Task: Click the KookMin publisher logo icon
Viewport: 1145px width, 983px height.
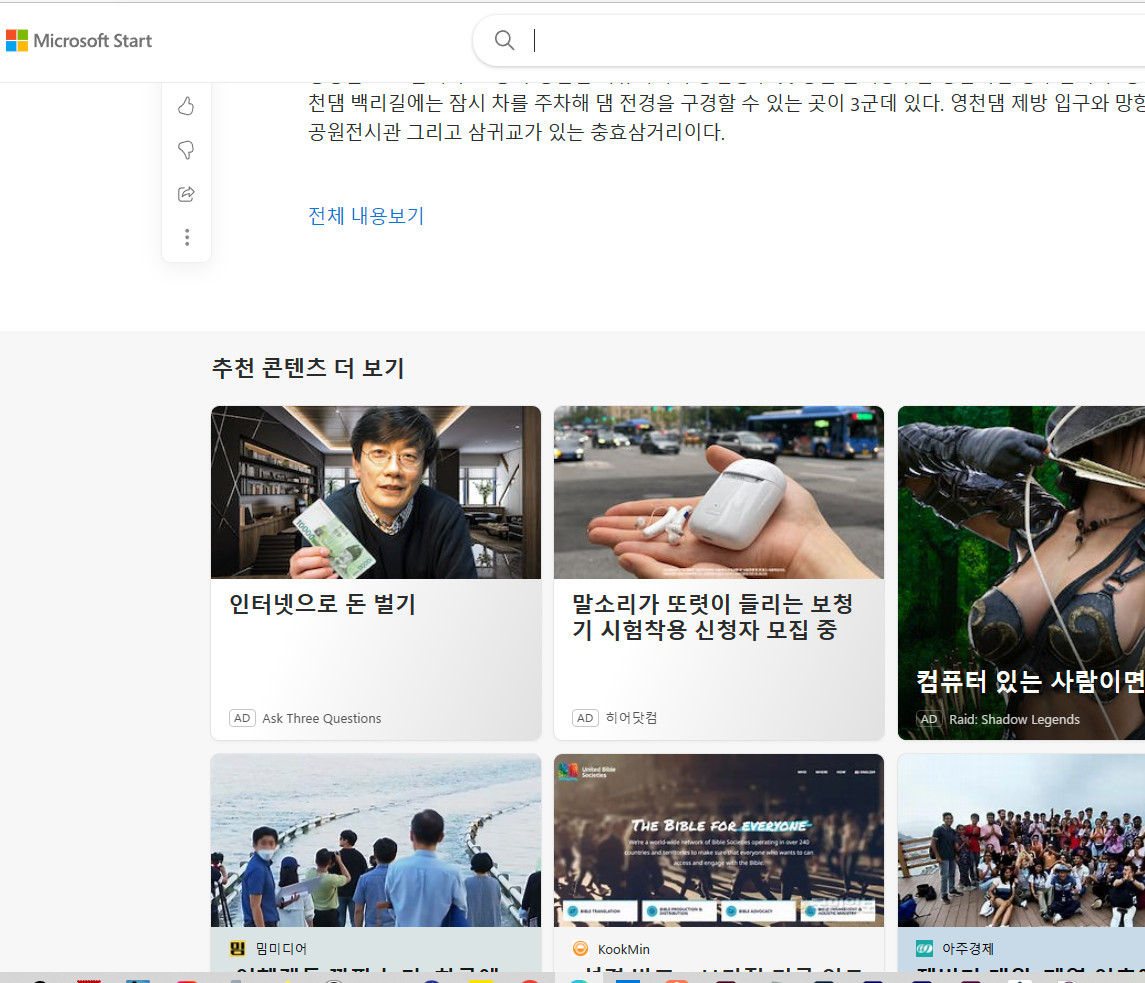Action: pos(581,949)
